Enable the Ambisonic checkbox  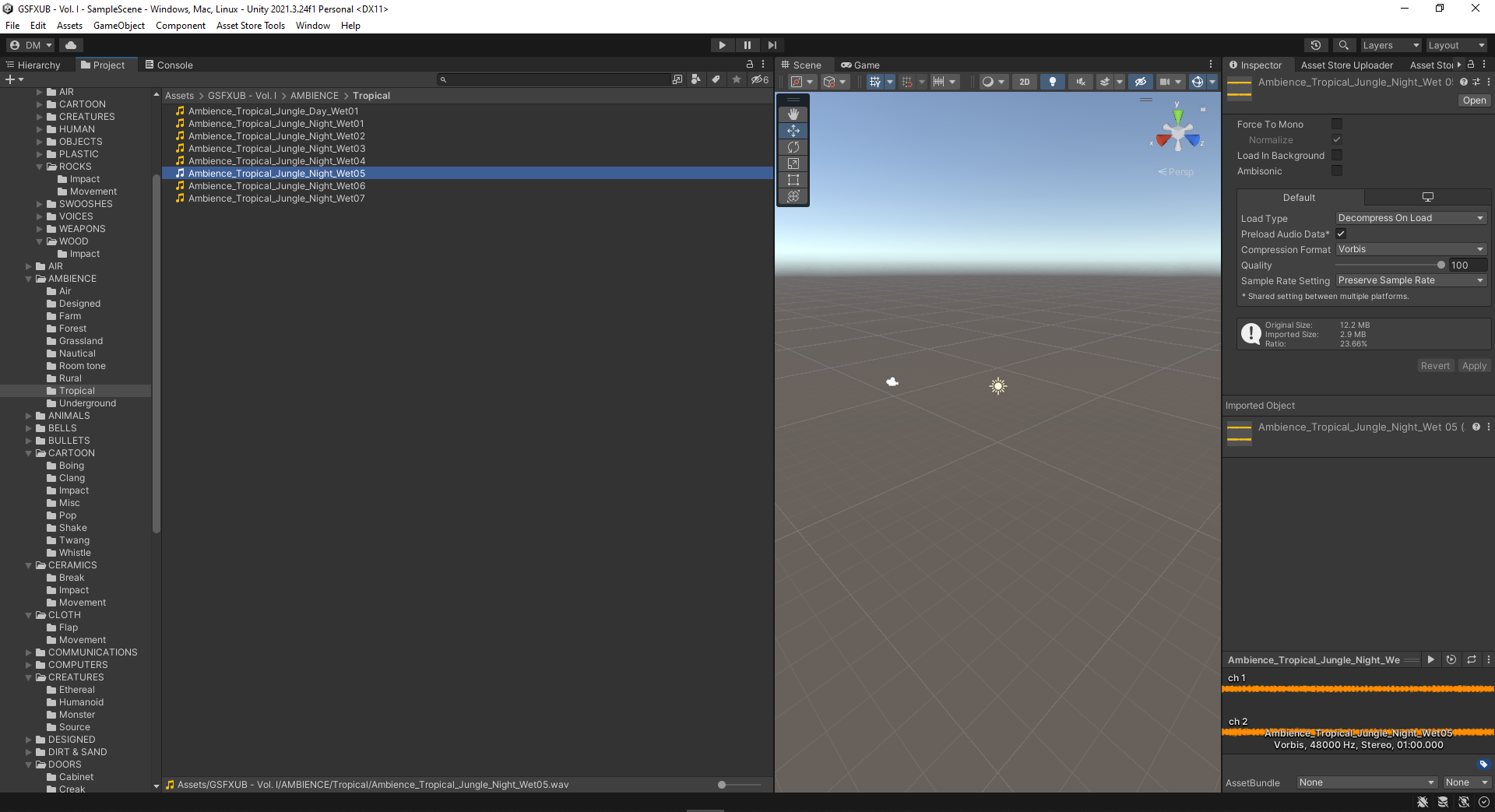pos(1337,170)
